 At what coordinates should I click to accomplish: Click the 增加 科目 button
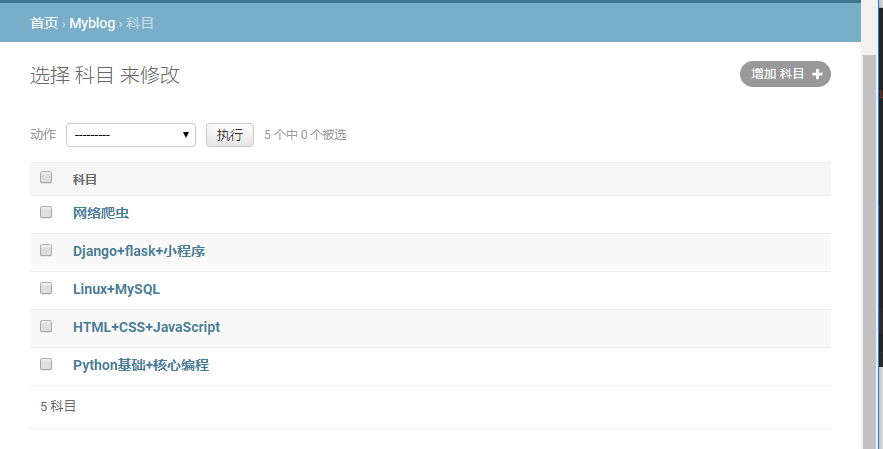pyautogui.click(x=785, y=74)
